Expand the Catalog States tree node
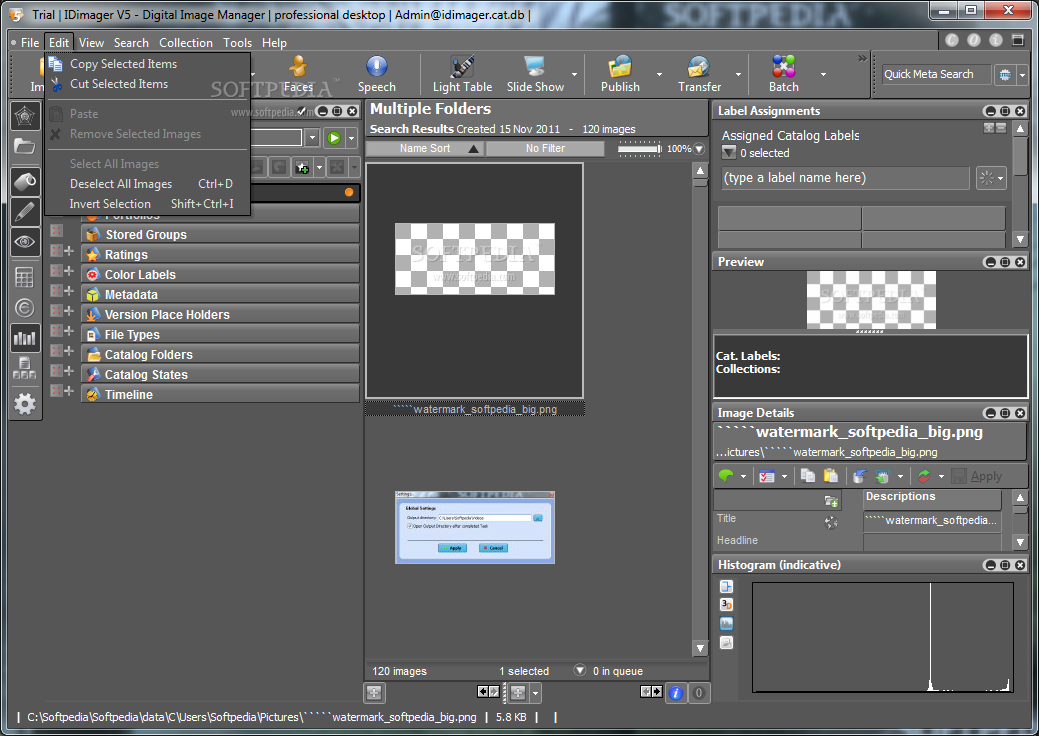The image size is (1039, 736). click(x=69, y=370)
